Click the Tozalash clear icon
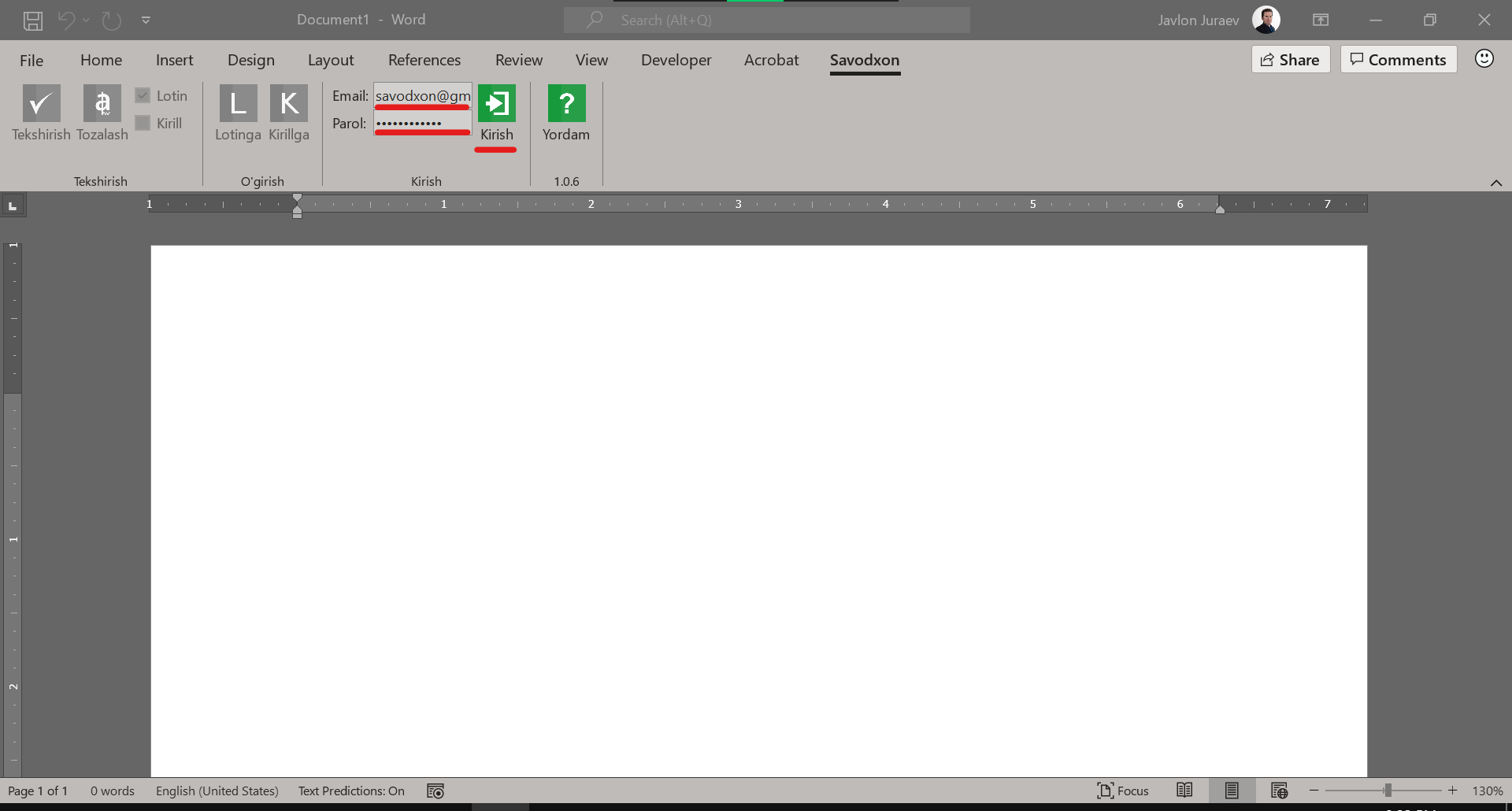Image resolution: width=1512 pixels, height=811 pixels. [x=102, y=104]
